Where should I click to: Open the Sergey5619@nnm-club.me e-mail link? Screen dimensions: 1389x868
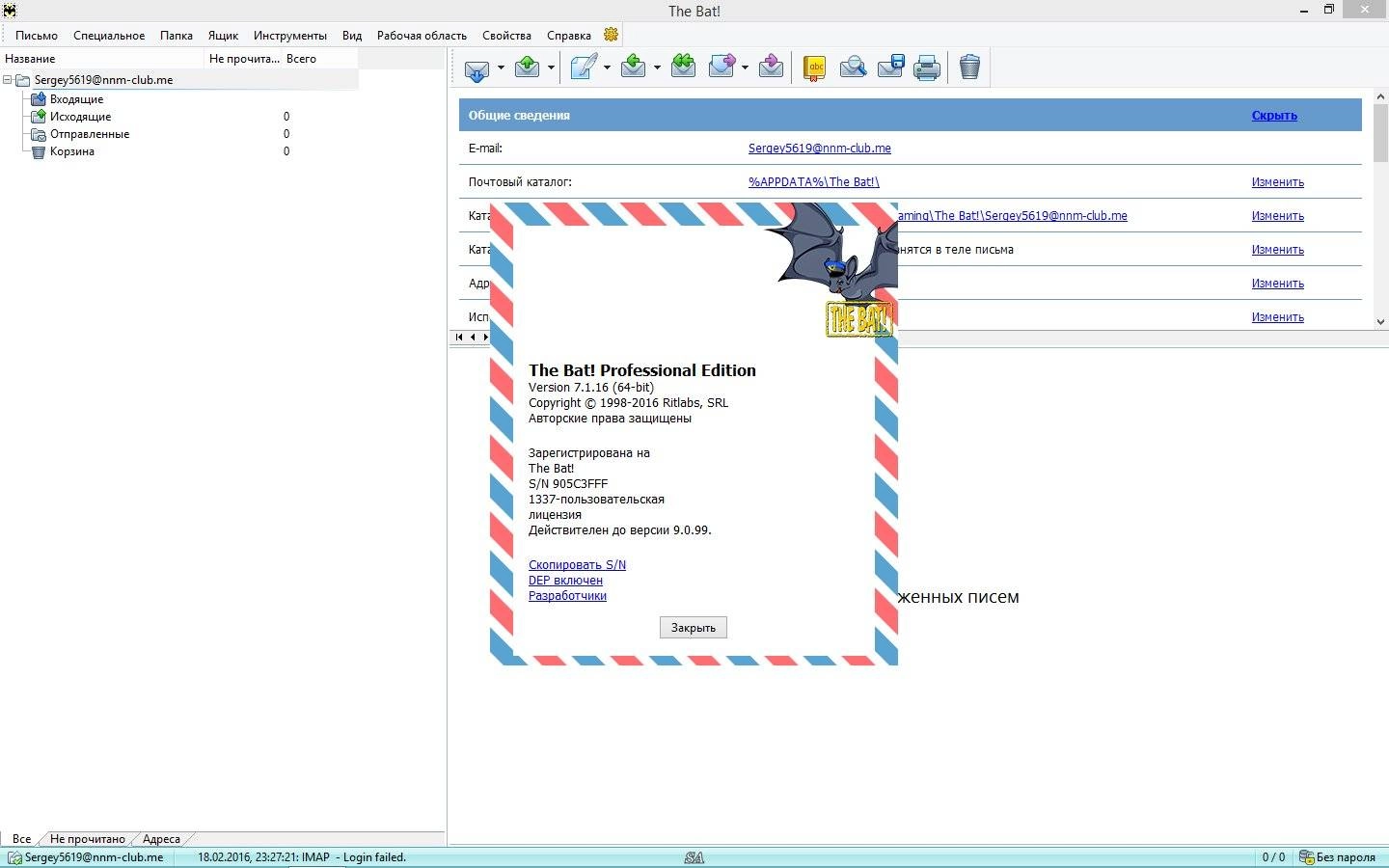pos(820,149)
